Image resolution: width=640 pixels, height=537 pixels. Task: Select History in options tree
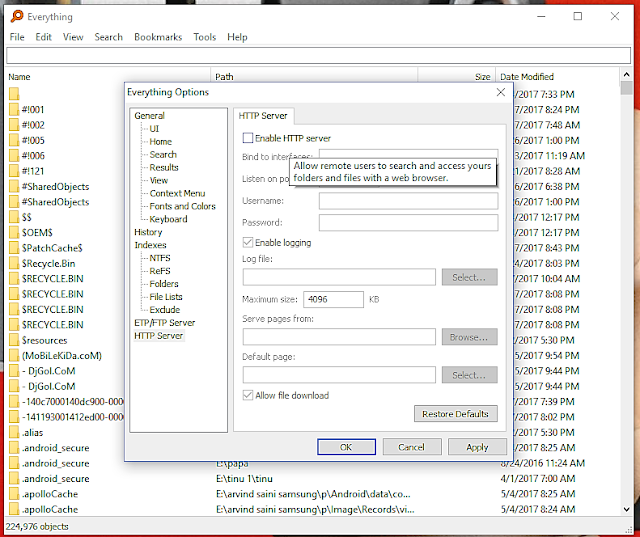click(x=148, y=232)
